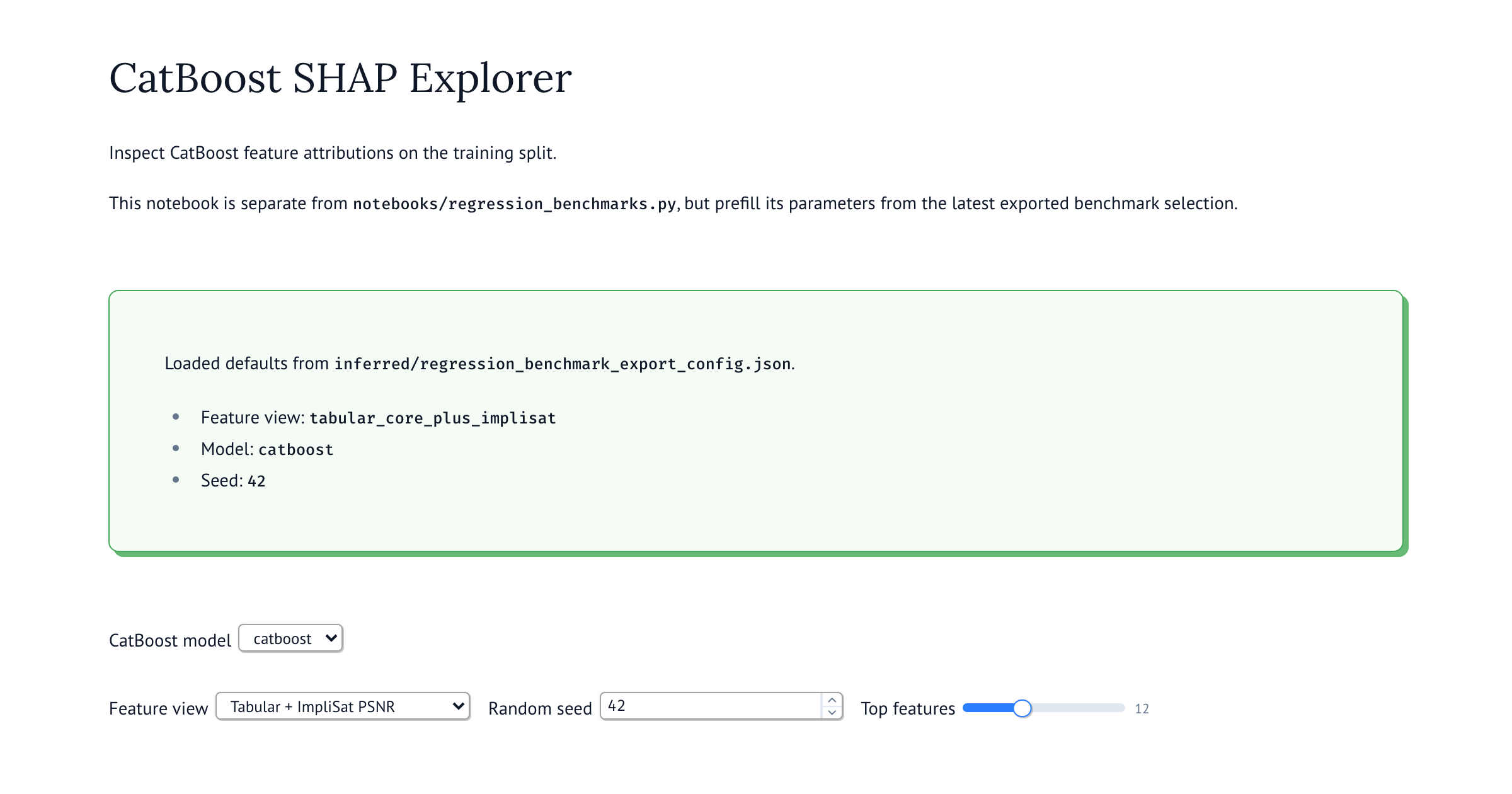Click the inferred/regression_benchmark_export_config.json path text
1512x794 pixels.
click(x=563, y=364)
